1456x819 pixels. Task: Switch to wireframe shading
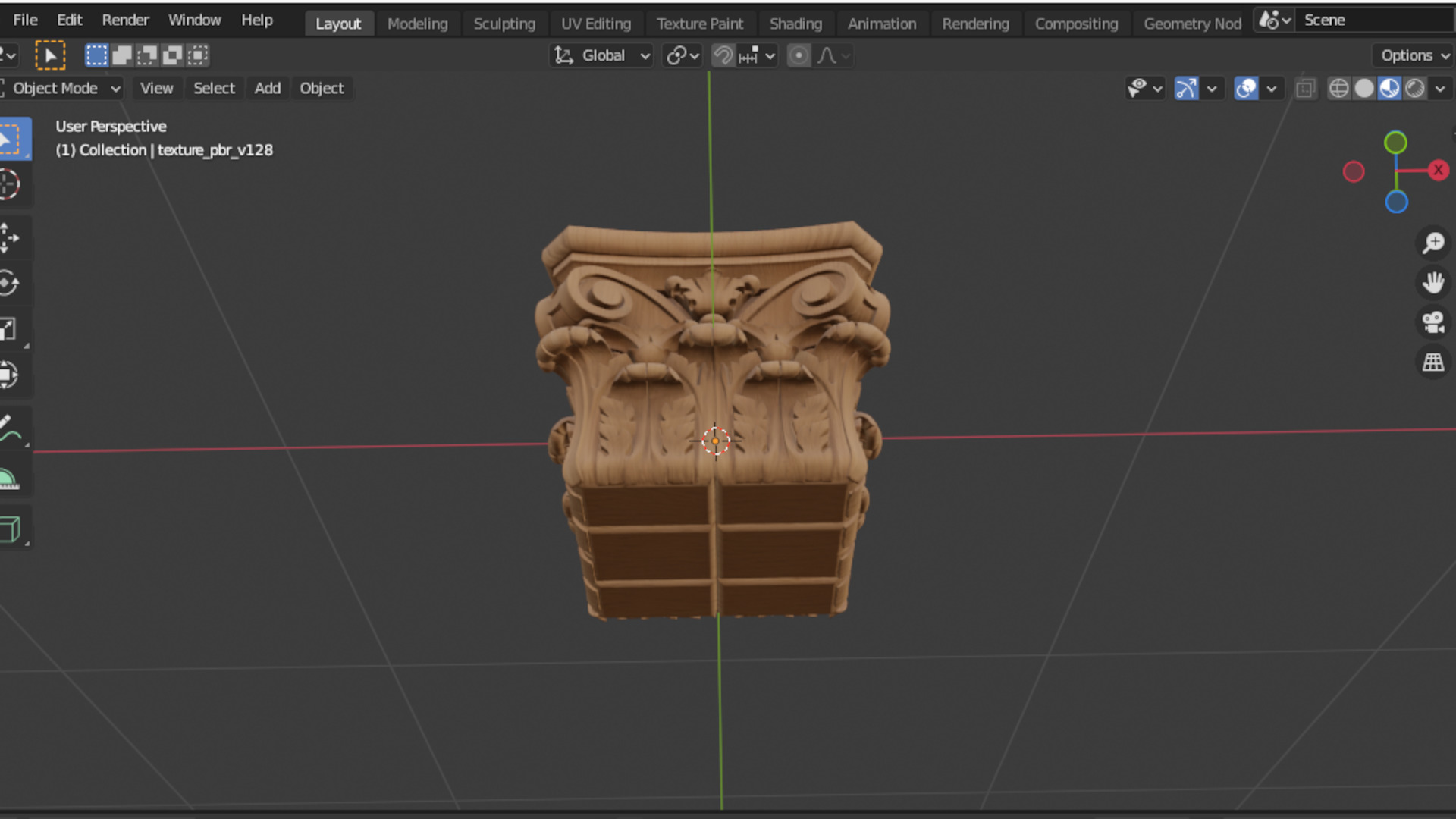click(x=1339, y=89)
